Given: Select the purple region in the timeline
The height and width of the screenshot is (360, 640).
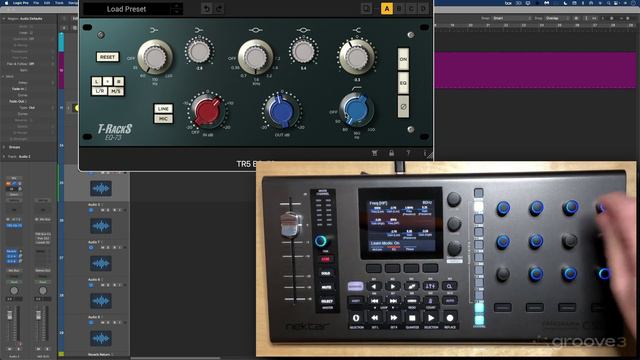Looking at the screenshot, I should click(536, 70).
